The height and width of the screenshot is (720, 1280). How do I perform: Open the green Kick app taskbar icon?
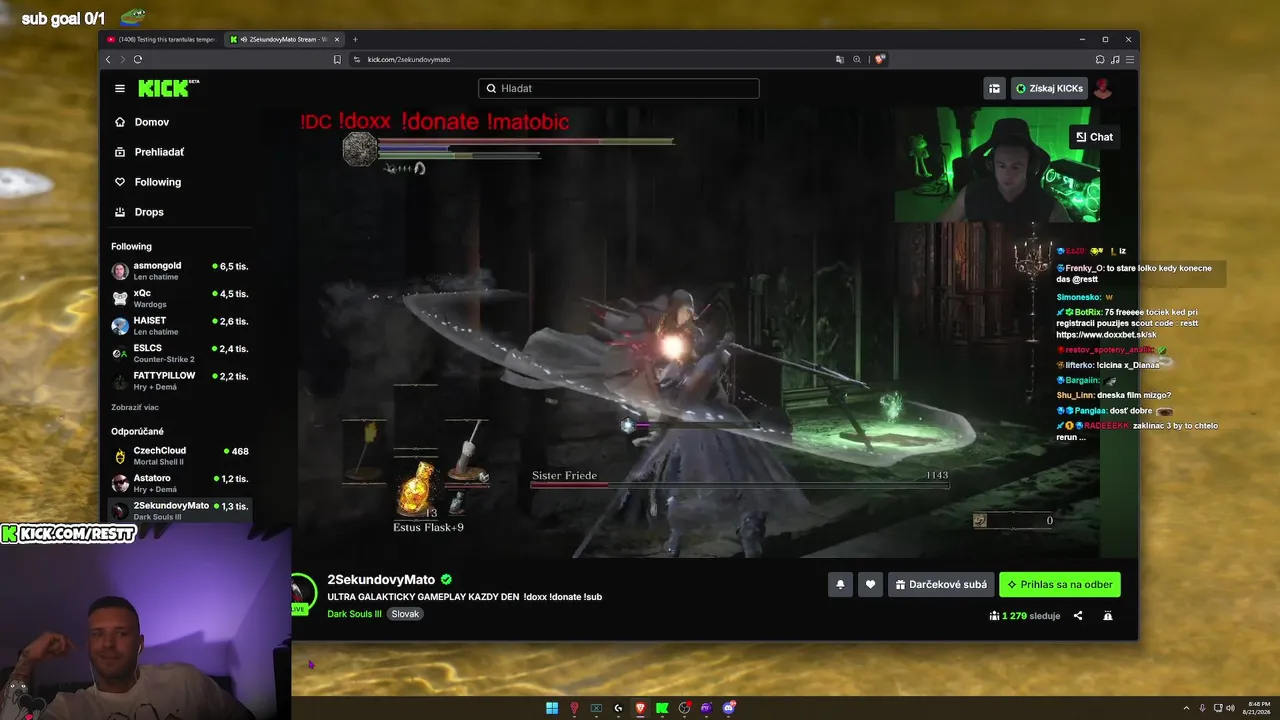point(662,708)
